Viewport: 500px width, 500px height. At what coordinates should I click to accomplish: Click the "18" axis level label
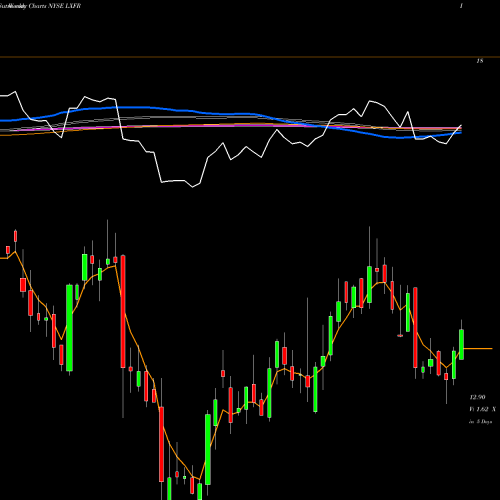(x=480, y=61)
